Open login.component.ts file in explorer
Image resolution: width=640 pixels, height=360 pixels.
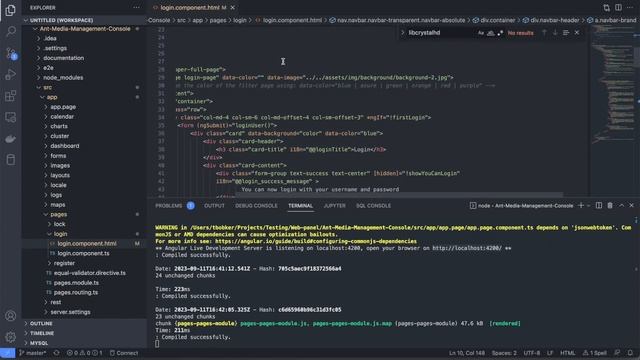pyautogui.click(x=83, y=253)
